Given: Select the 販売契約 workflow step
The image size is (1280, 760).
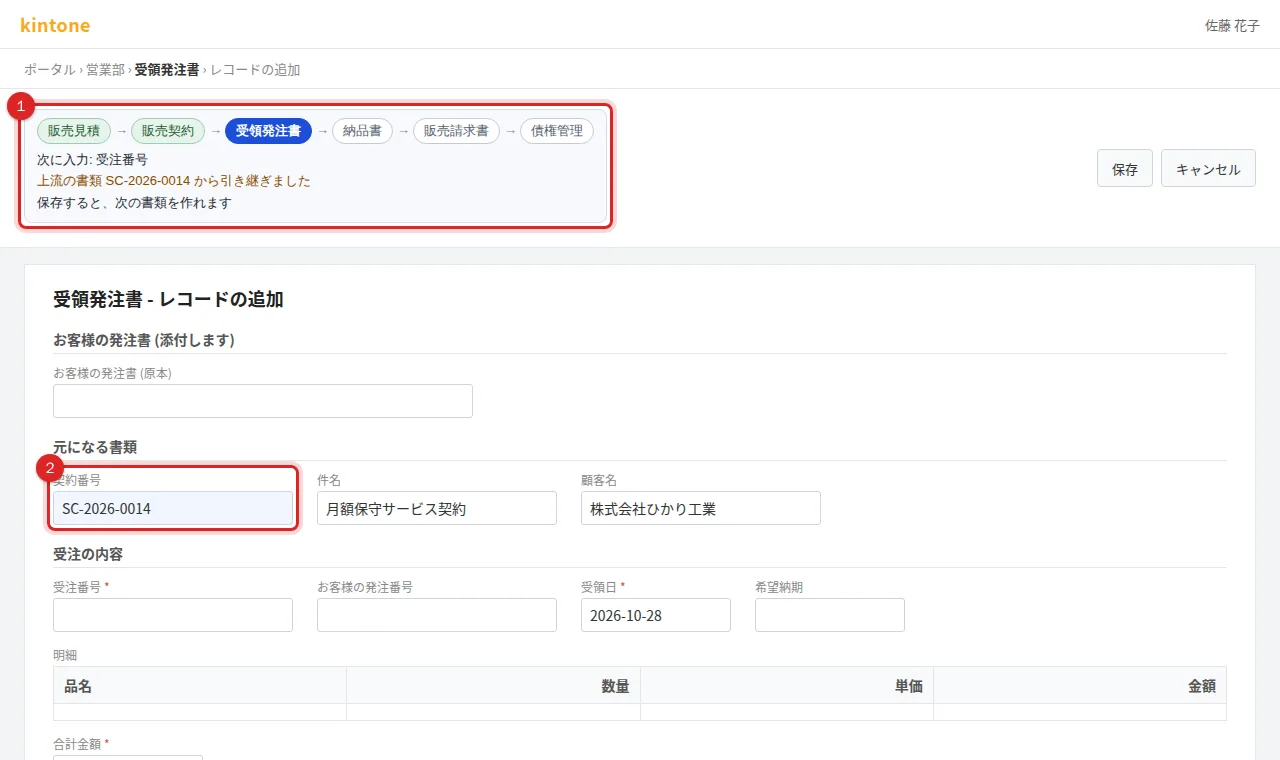Looking at the screenshot, I should click(x=168, y=131).
